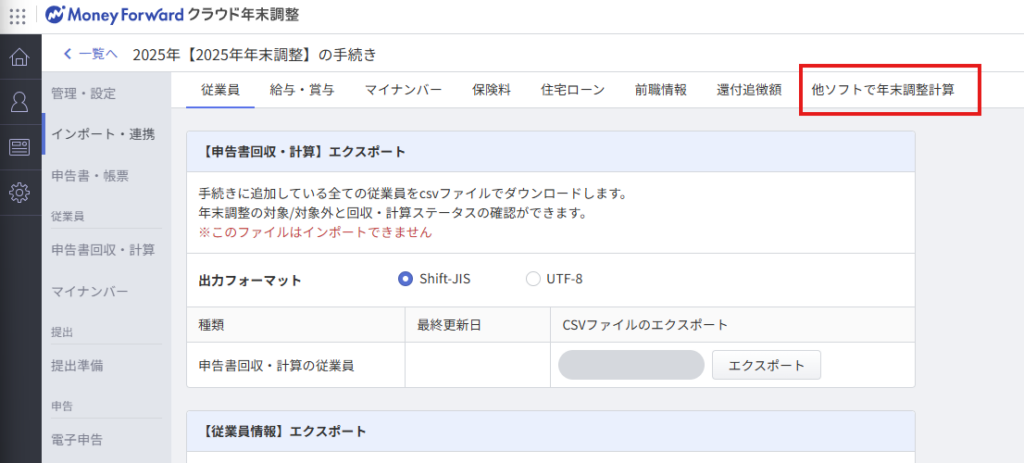The image size is (1024, 463).
Task: Go back via the 一覧へ link
Action: tap(90, 54)
